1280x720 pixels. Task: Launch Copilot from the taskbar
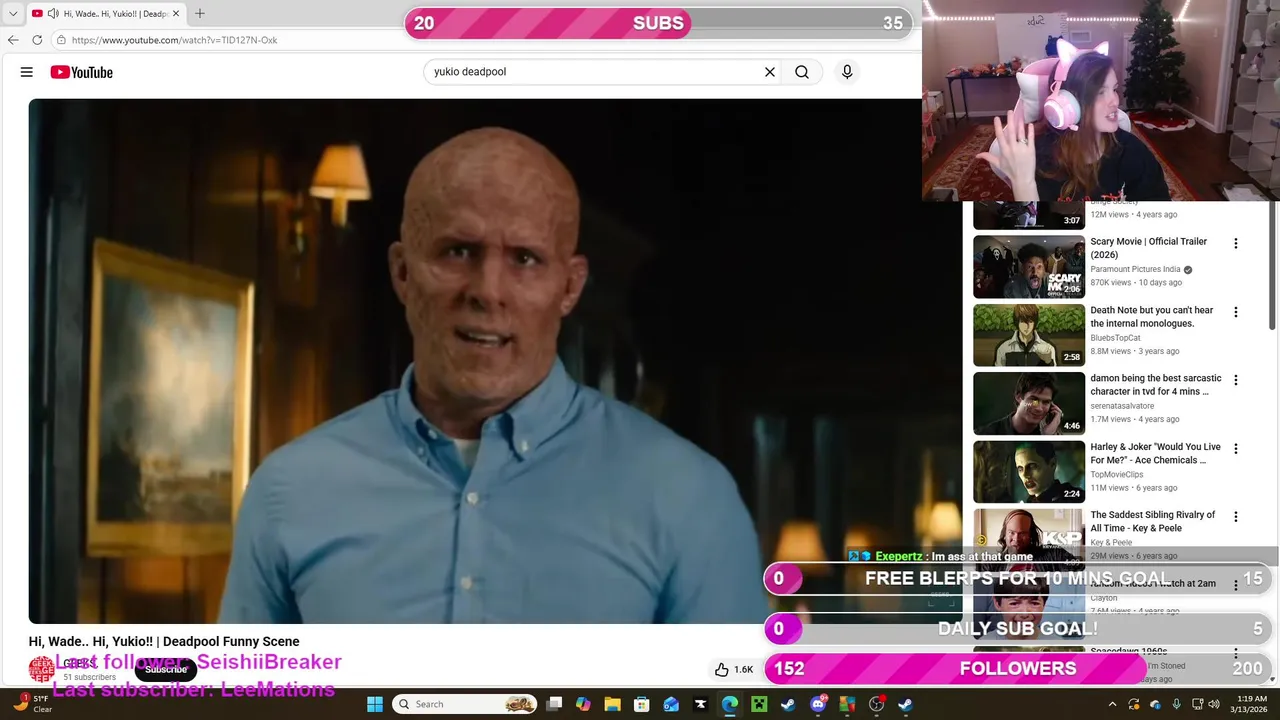pos(583,704)
